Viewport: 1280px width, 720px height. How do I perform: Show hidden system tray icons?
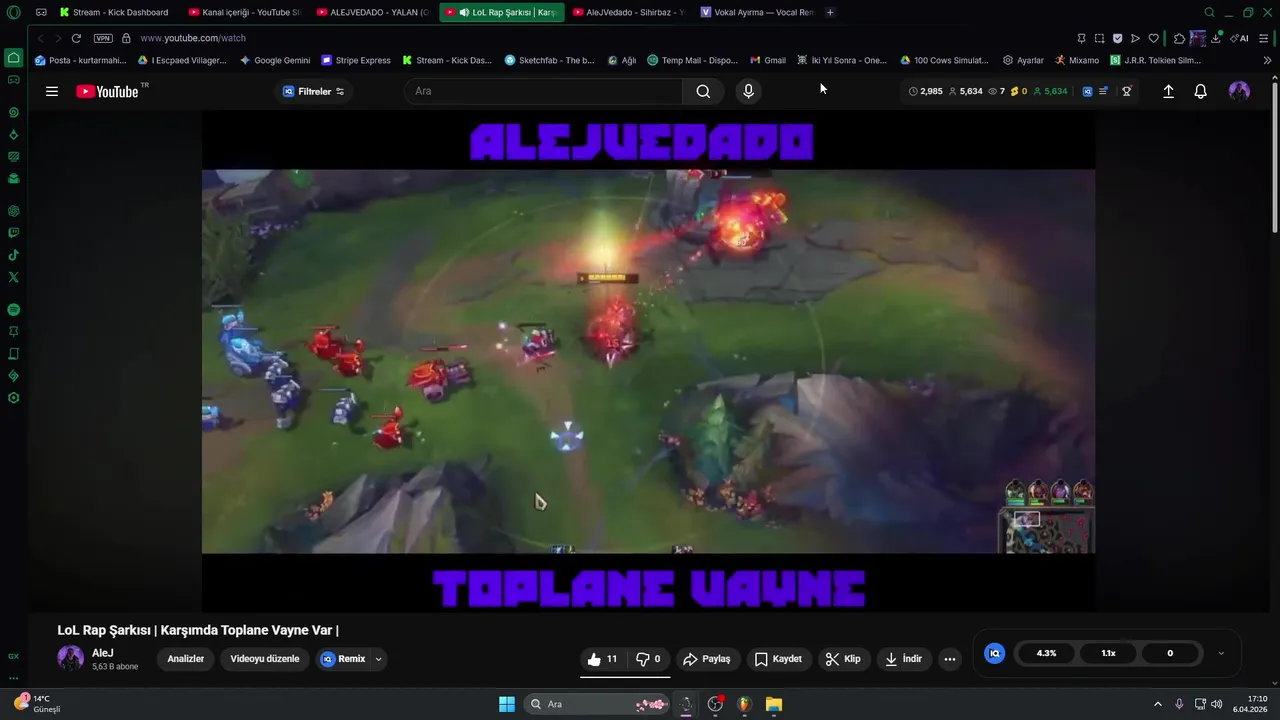click(x=1158, y=704)
